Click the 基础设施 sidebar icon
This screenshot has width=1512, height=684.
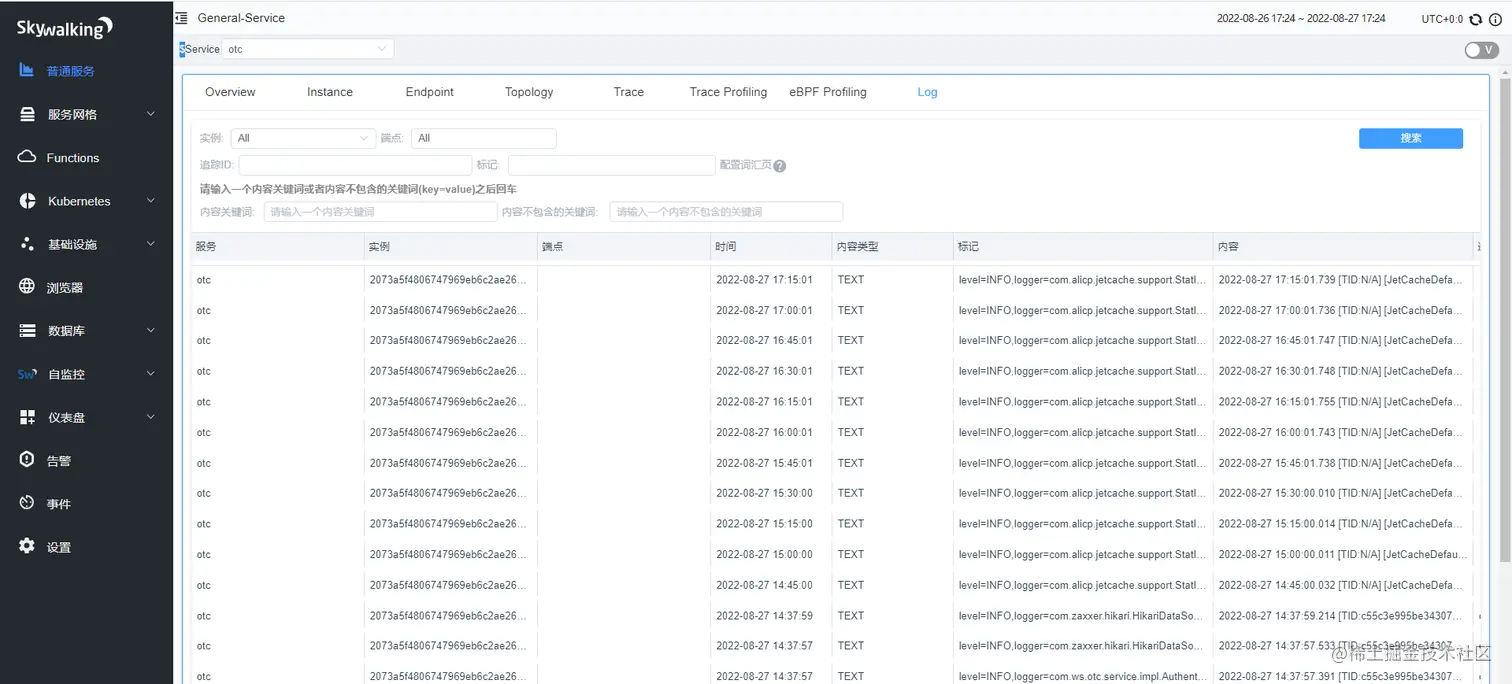click(27, 244)
